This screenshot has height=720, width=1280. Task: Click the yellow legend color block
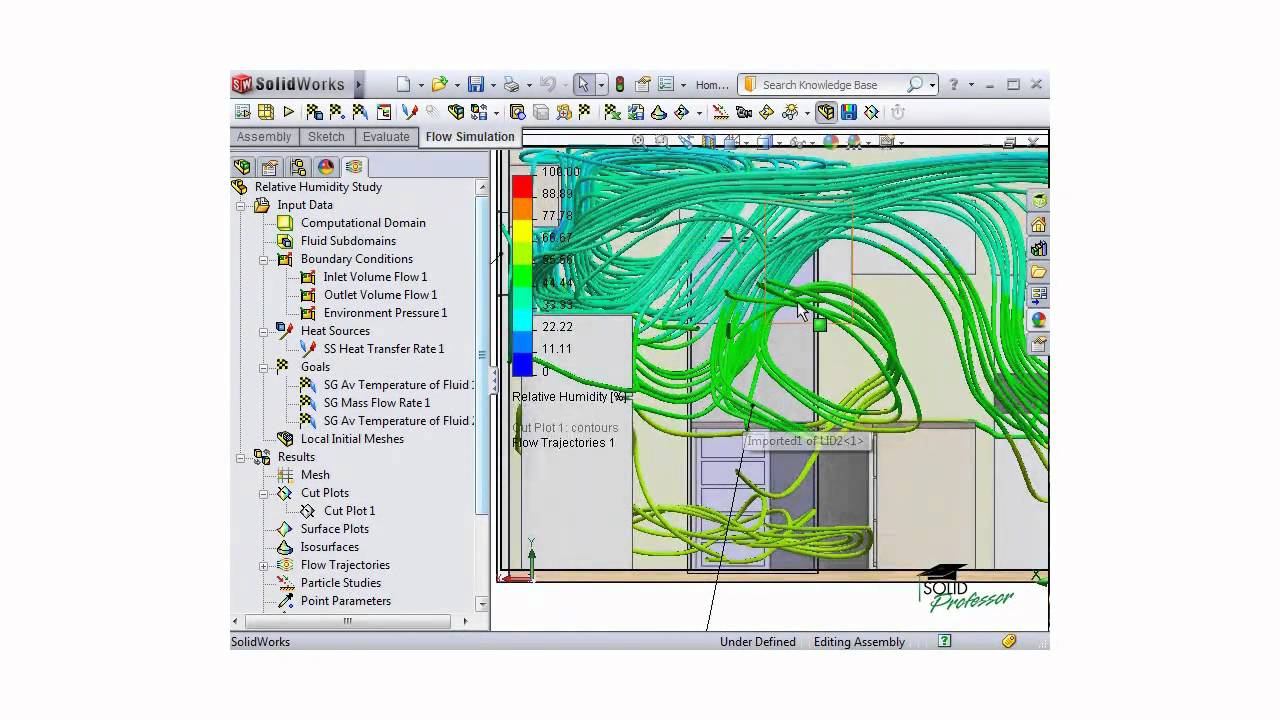point(522,232)
